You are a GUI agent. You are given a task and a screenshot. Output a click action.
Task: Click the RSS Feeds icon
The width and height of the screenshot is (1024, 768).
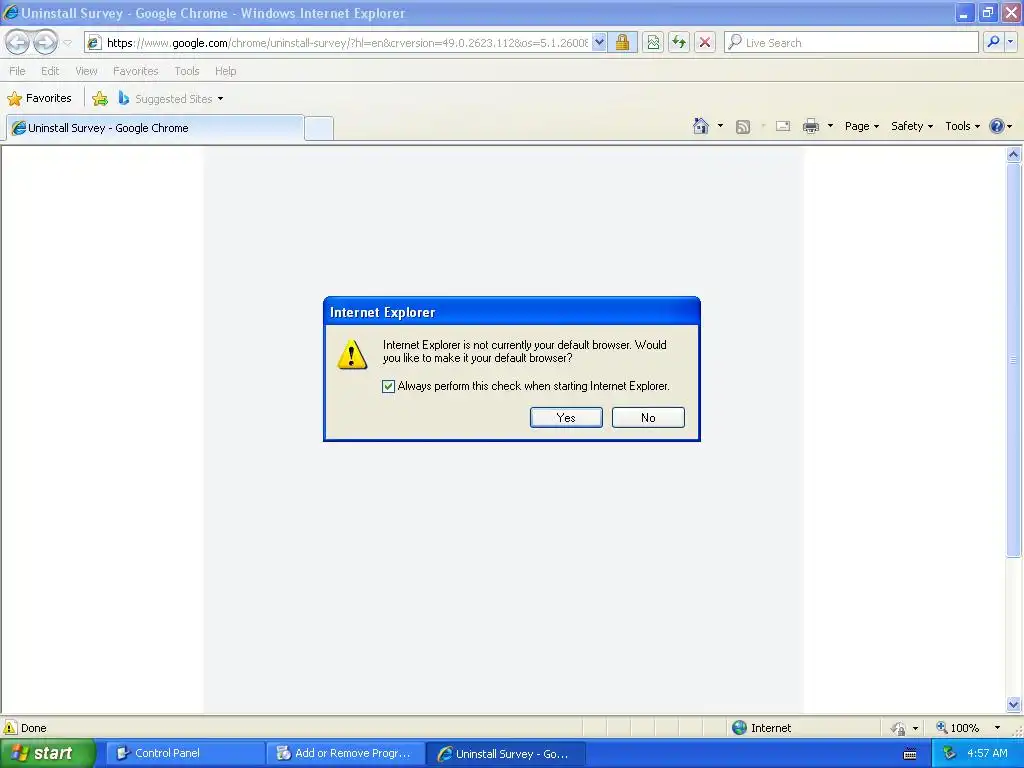(x=743, y=127)
